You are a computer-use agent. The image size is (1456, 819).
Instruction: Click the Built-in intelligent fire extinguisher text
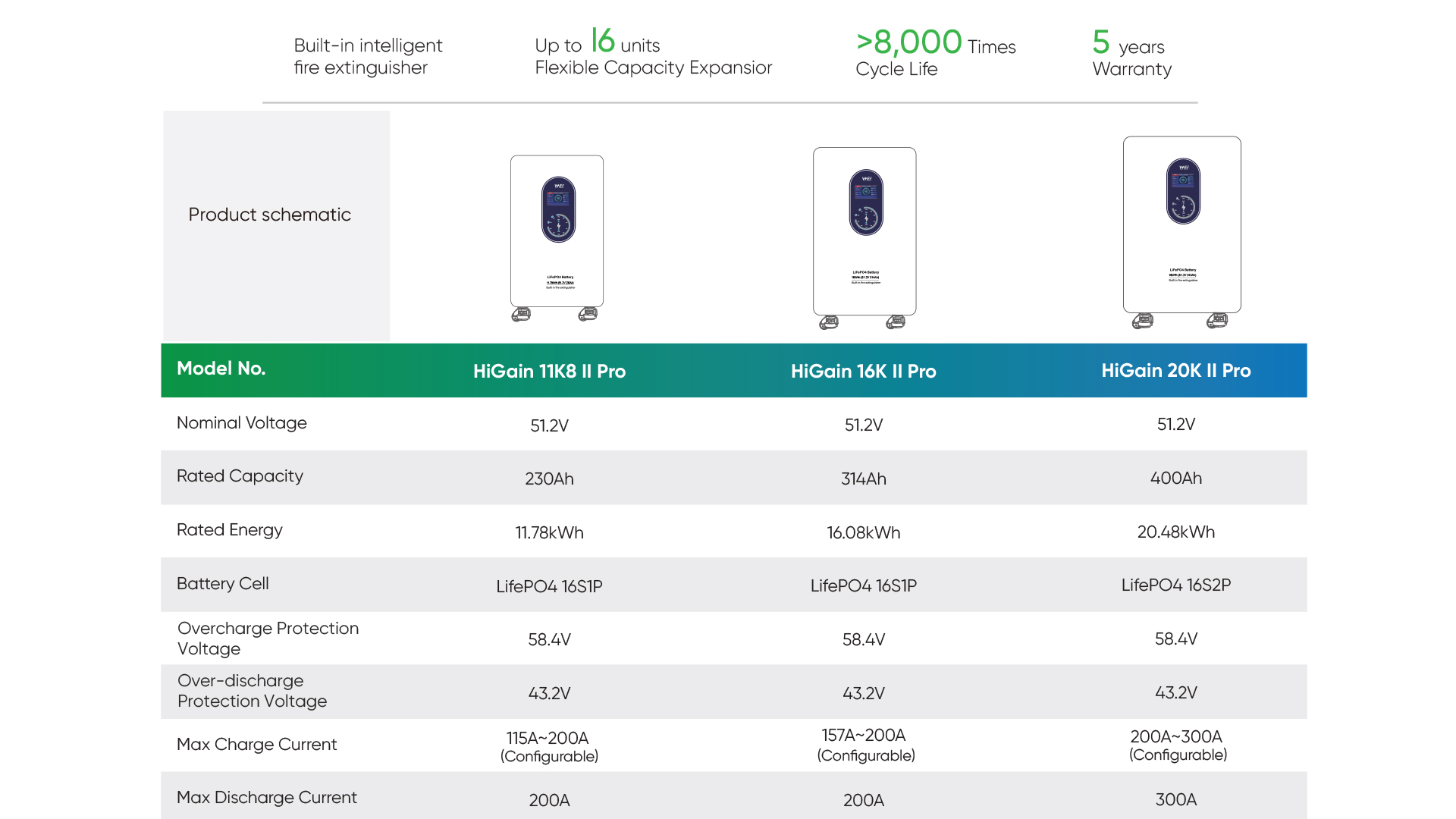368,56
